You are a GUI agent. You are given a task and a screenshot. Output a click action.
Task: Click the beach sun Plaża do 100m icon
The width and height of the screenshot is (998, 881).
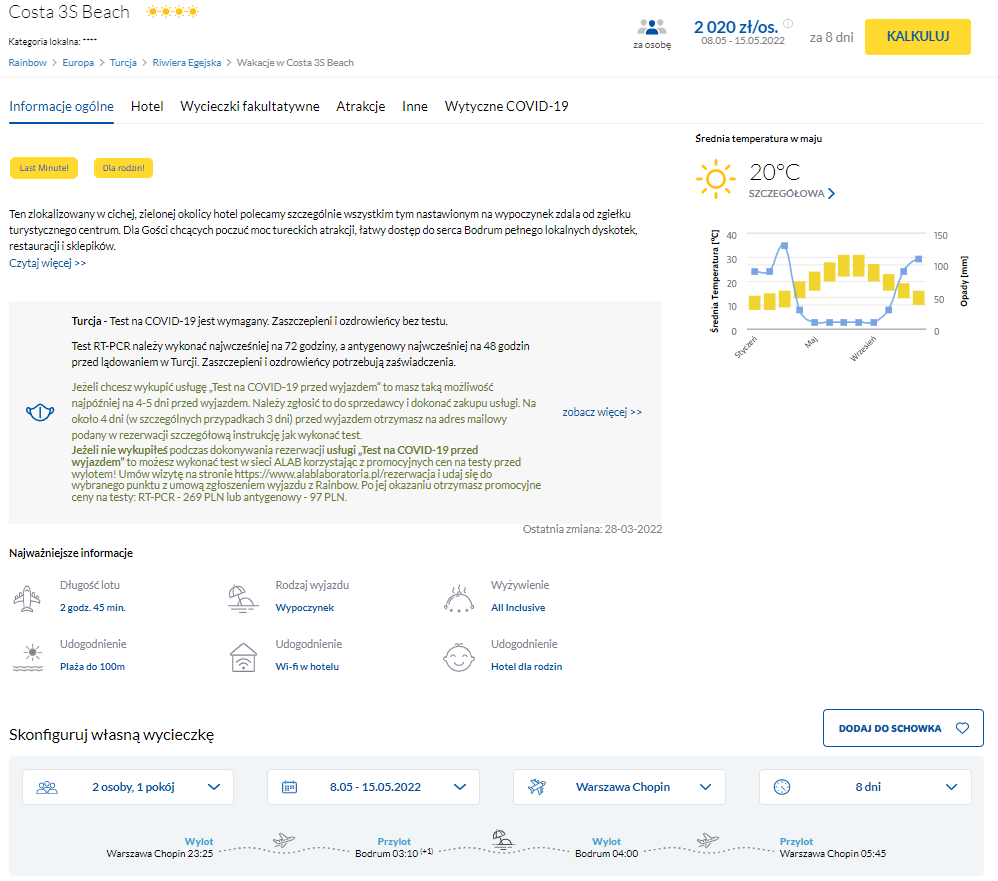coord(29,657)
